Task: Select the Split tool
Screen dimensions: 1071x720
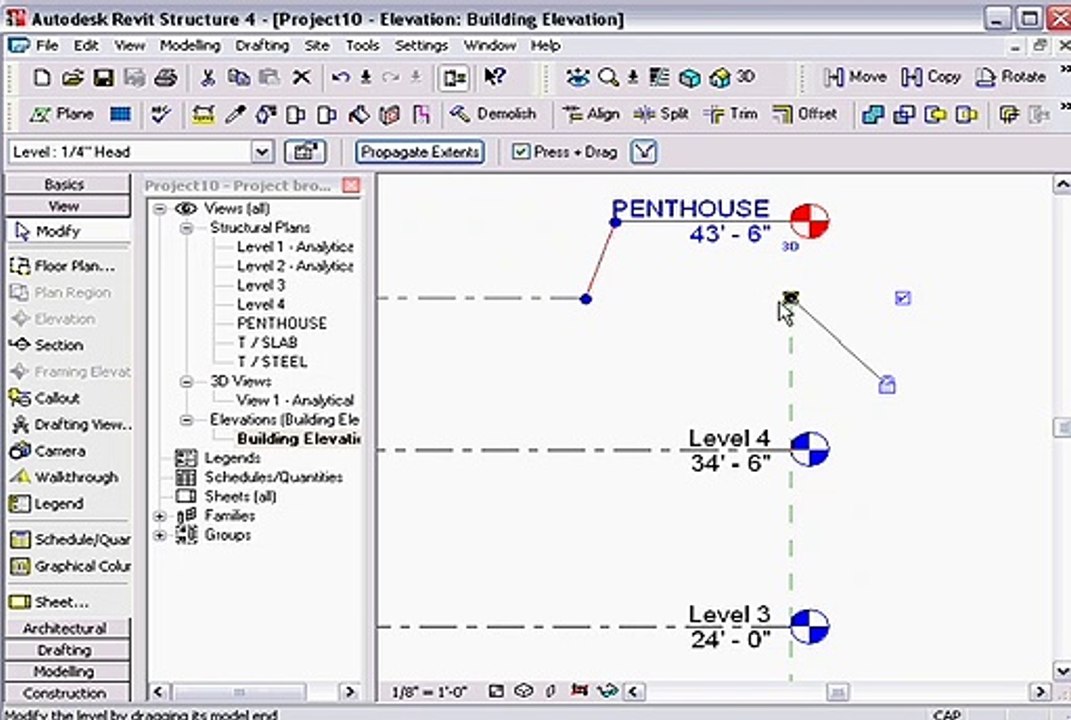Action: pyautogui.click(x=660, y=114)
